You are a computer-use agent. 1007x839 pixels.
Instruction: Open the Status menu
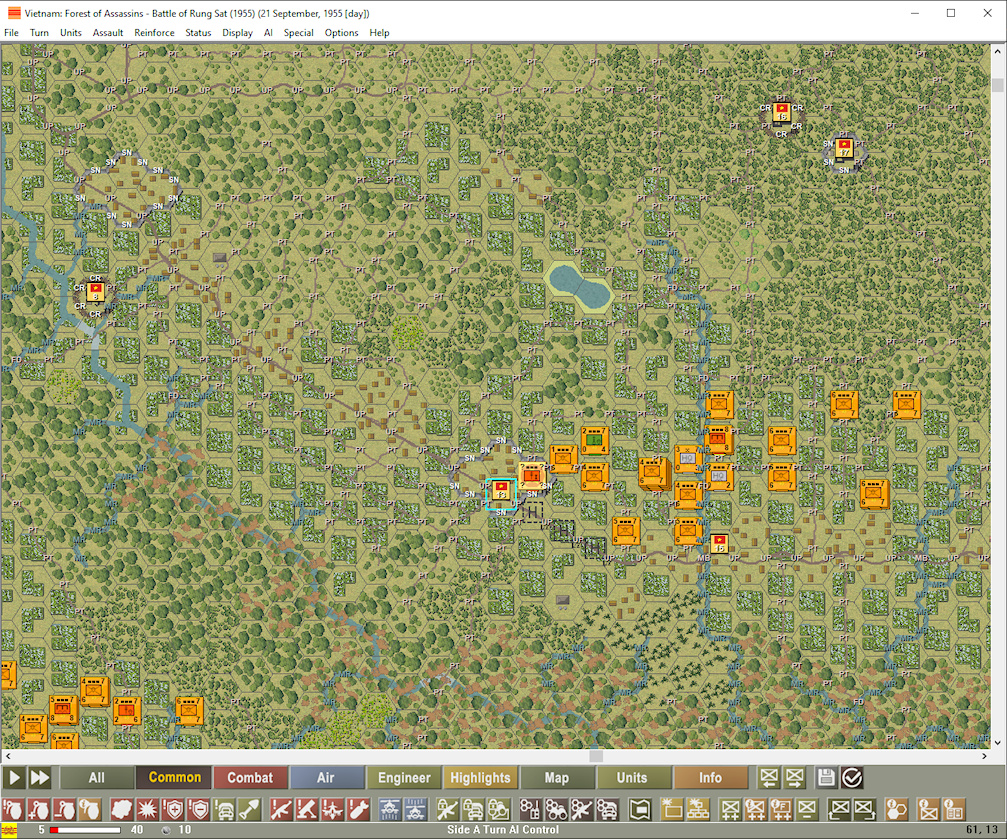click(x=198, y=33)
